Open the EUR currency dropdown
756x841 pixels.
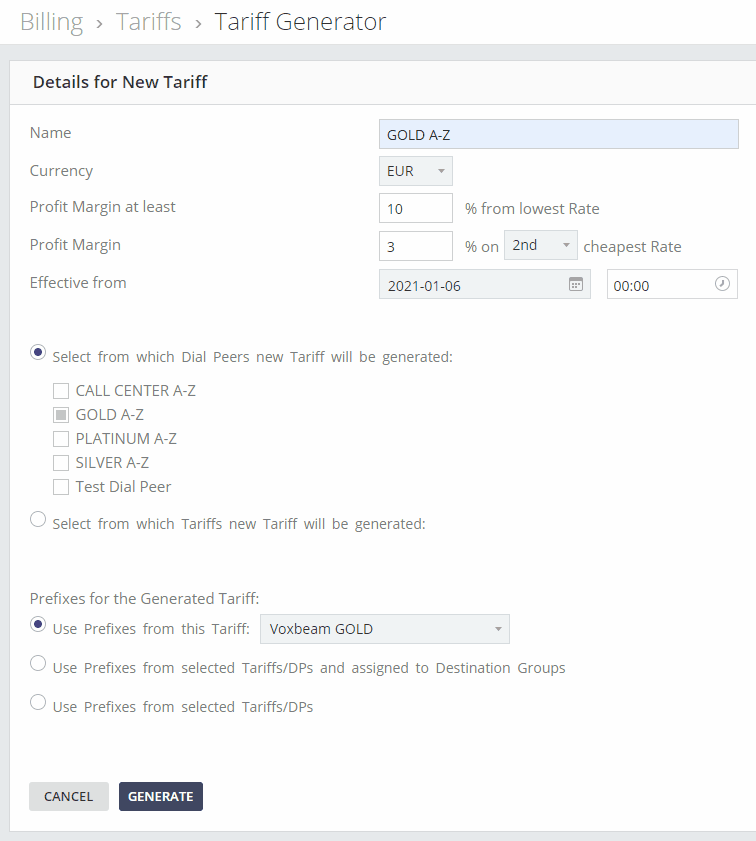click(x=416, y=171)
